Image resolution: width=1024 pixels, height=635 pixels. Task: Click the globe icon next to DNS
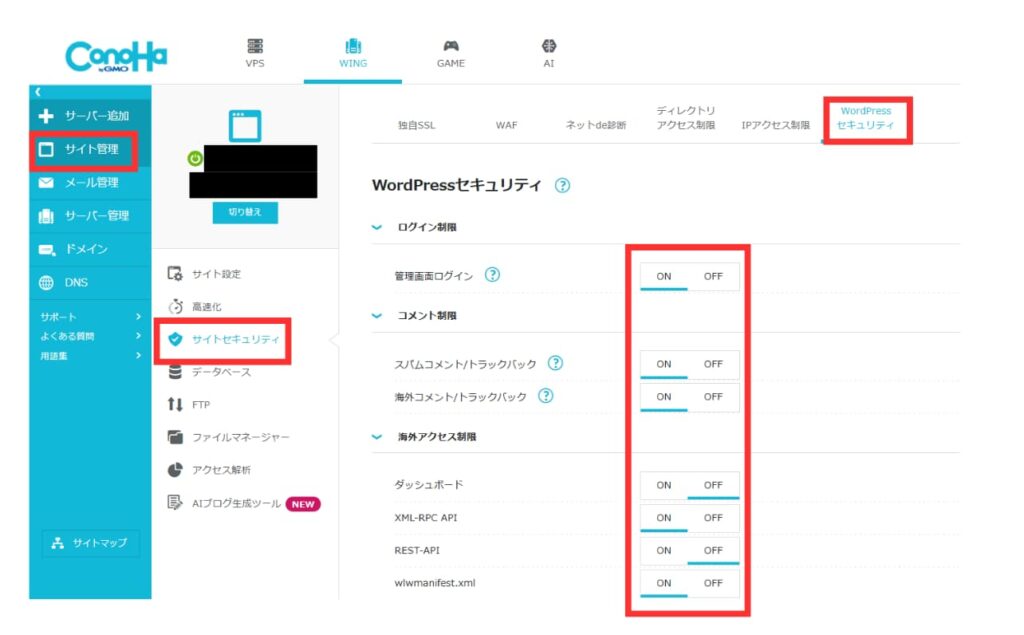(x=46, y=283)
